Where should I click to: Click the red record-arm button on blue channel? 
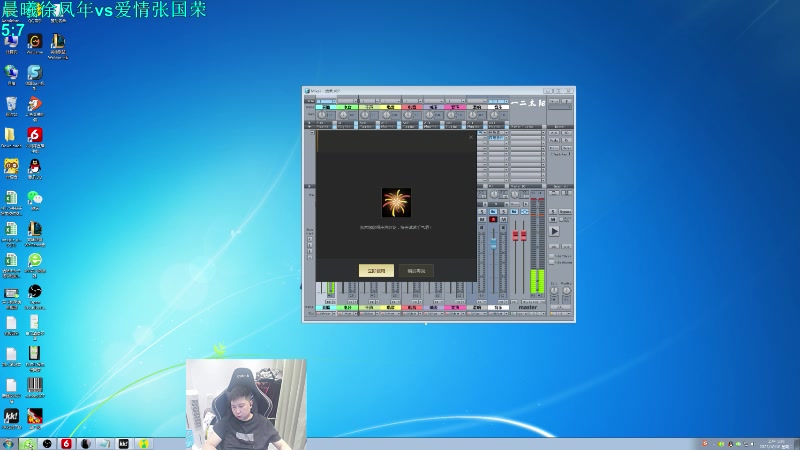[493, 219]
